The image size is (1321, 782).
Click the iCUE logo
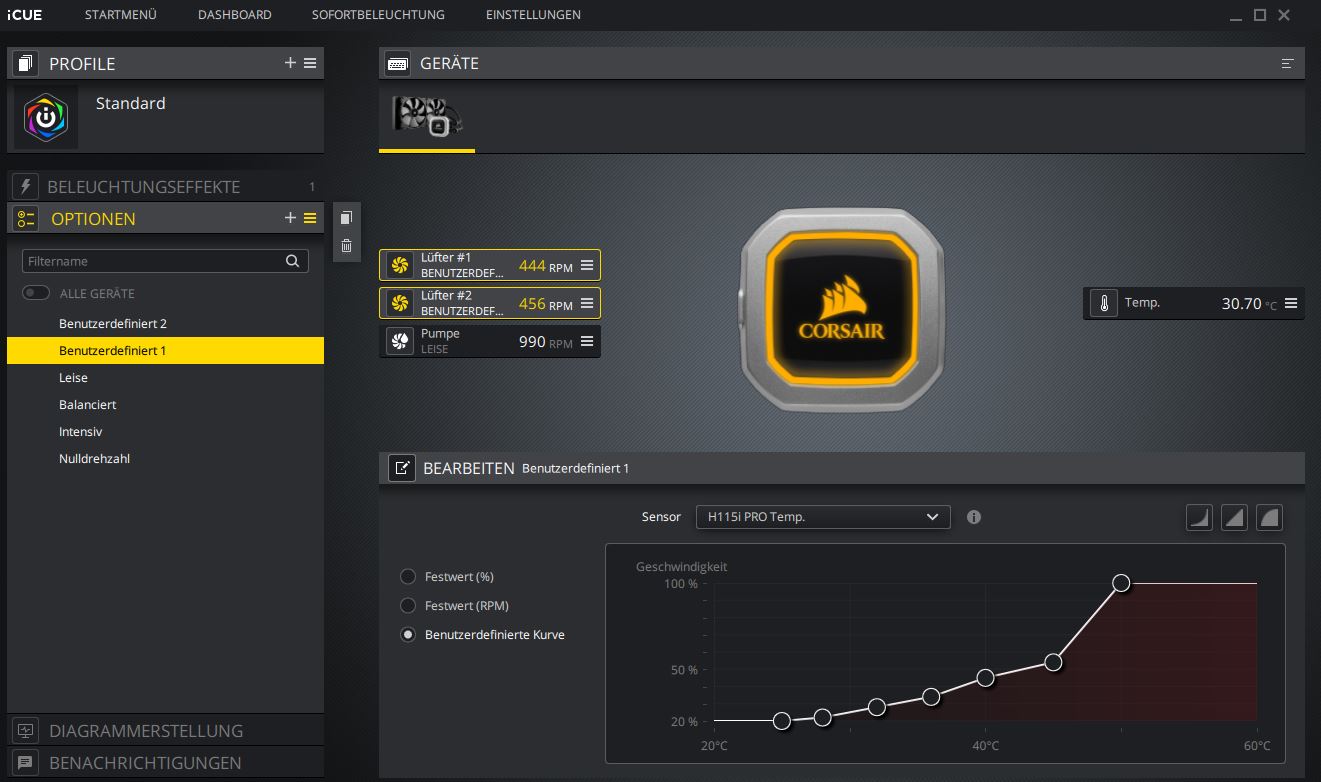coord(24,15)
